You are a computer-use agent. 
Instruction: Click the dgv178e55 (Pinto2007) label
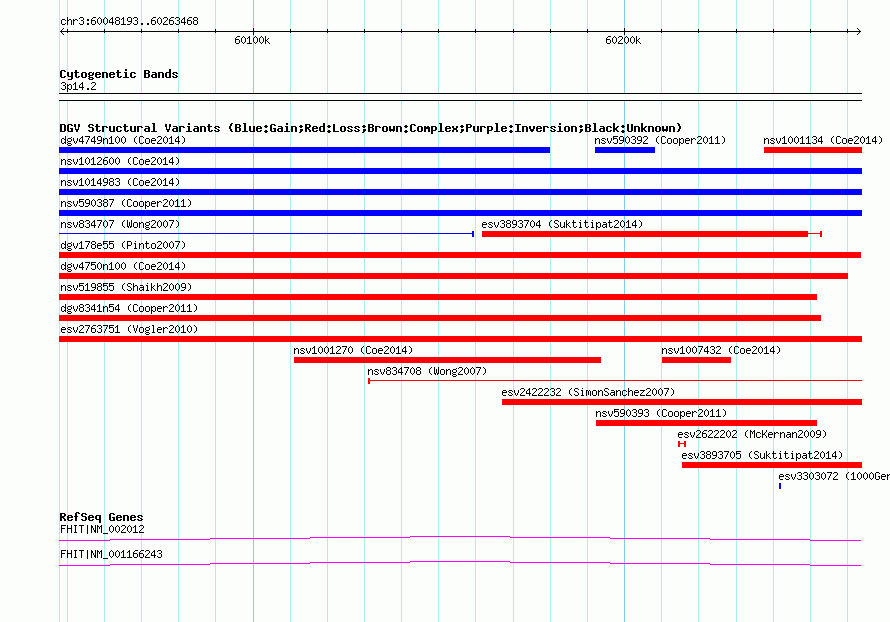(123, 245)
